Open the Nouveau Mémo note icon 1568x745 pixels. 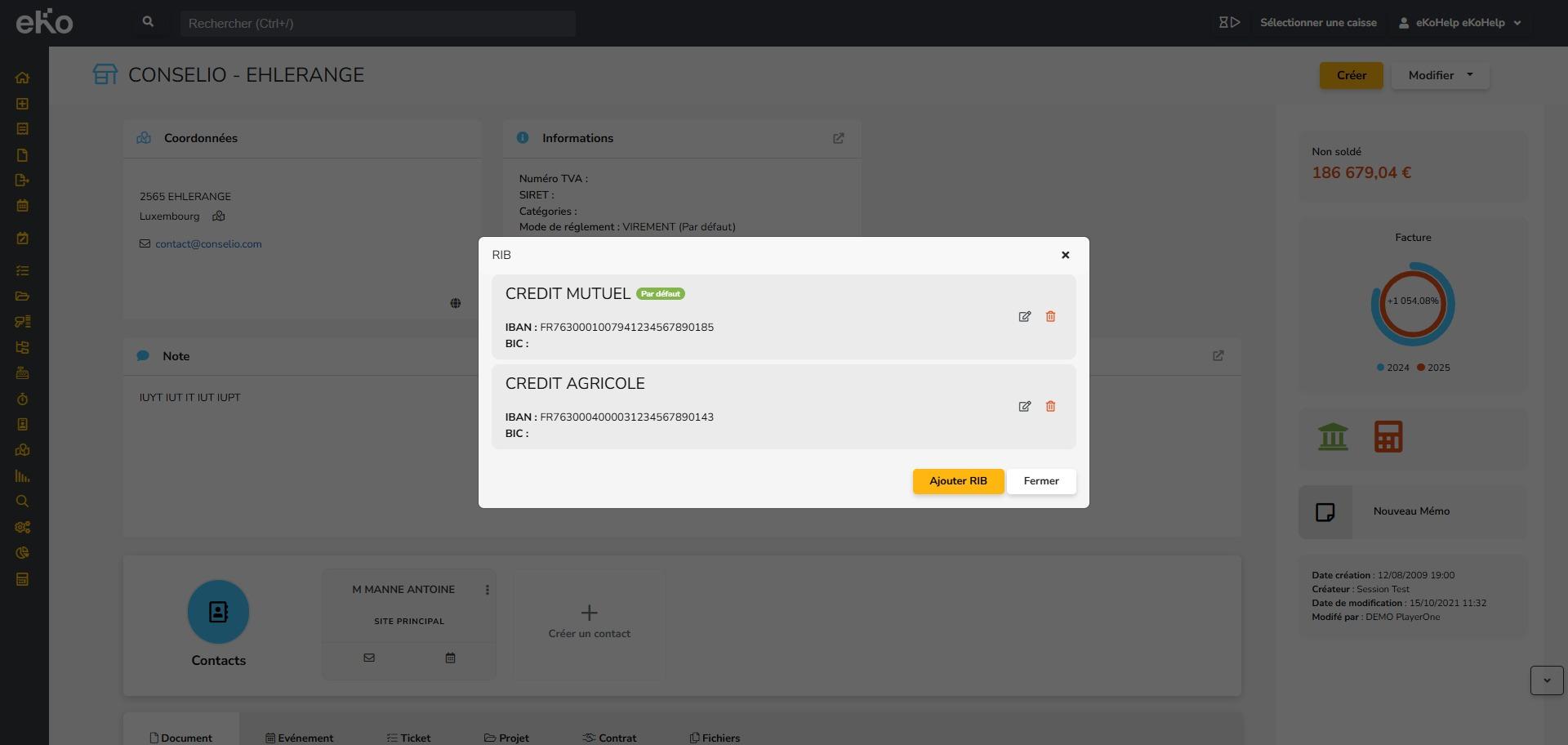[x=1325, y=512]
